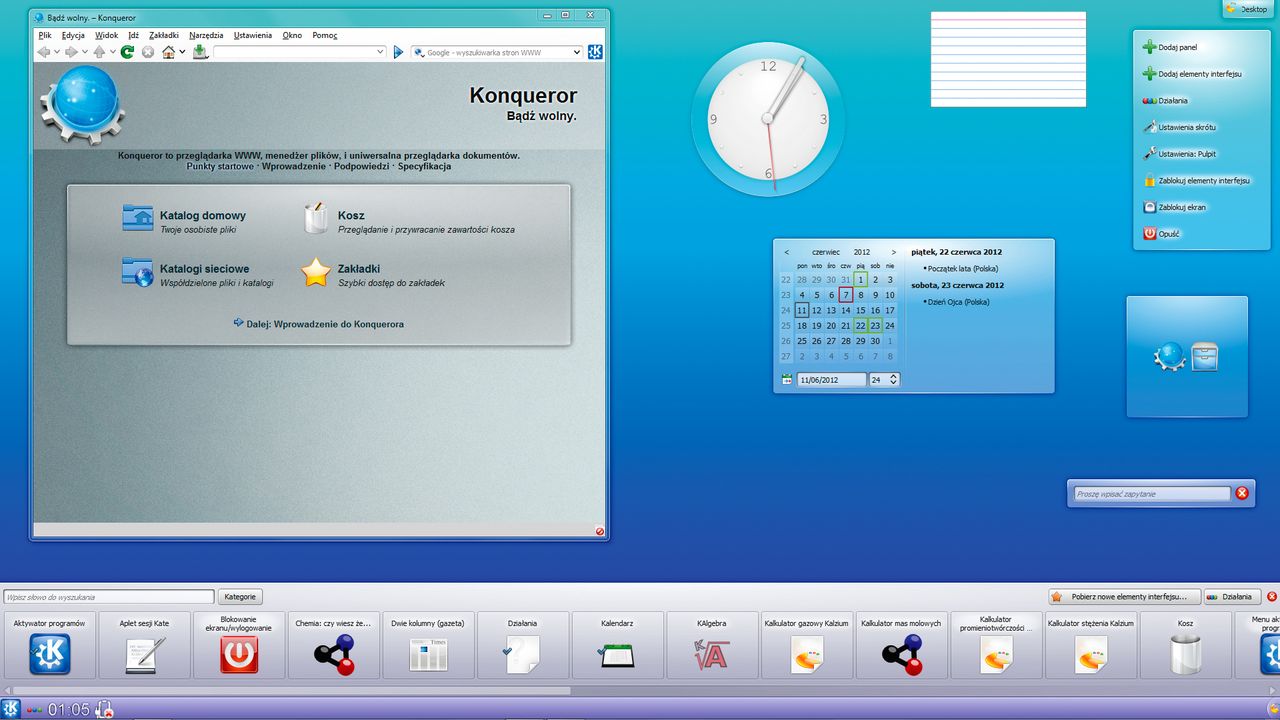Click the blue go arrow beside address bar

398,52
